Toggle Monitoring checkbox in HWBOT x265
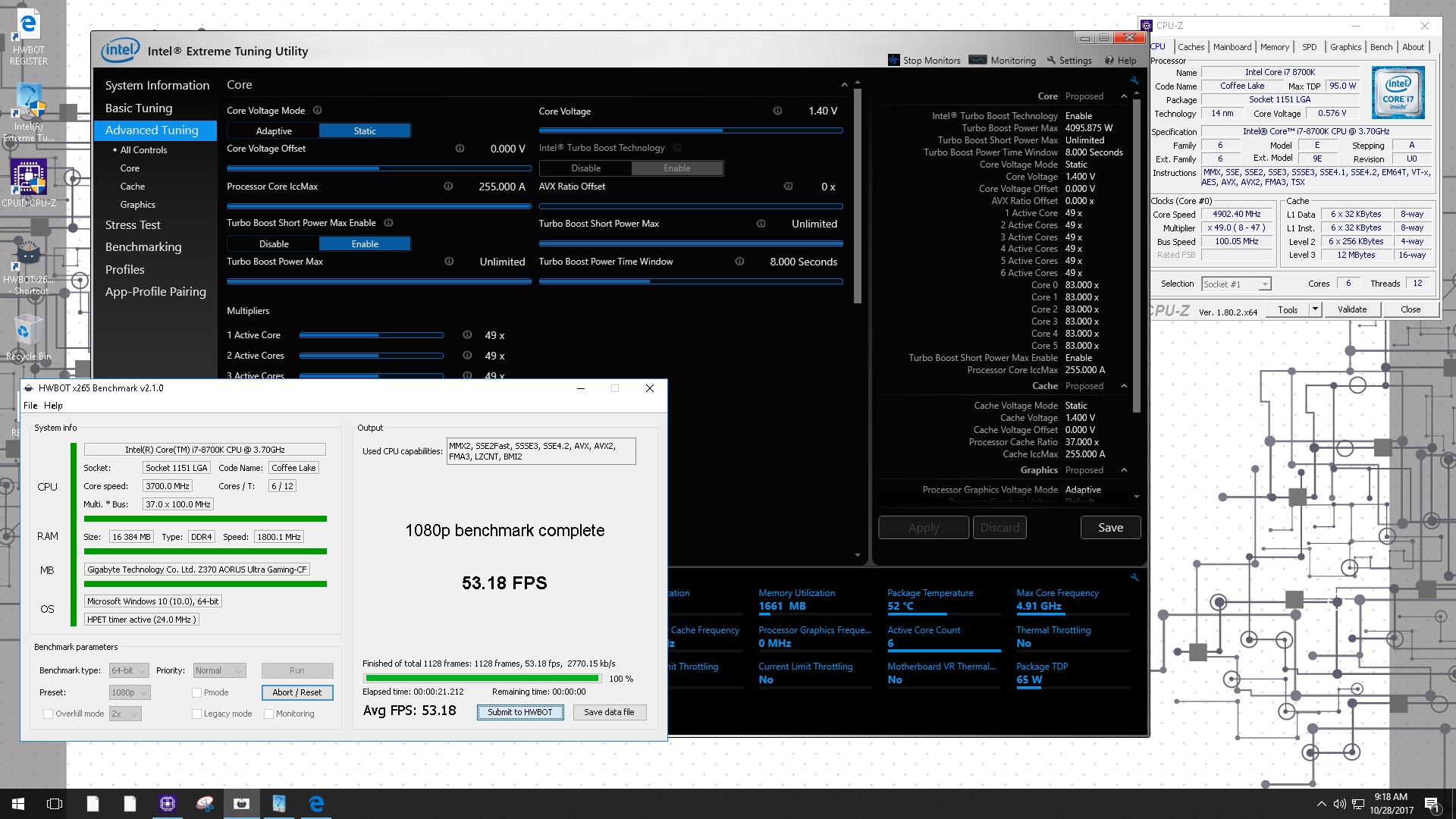Image resolution: width=1456 pixels, height=819 pixels. 268,714
